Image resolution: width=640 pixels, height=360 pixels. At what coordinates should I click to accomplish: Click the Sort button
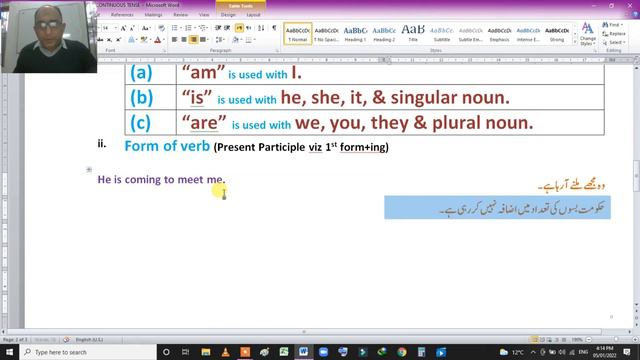tap(261, 28)
